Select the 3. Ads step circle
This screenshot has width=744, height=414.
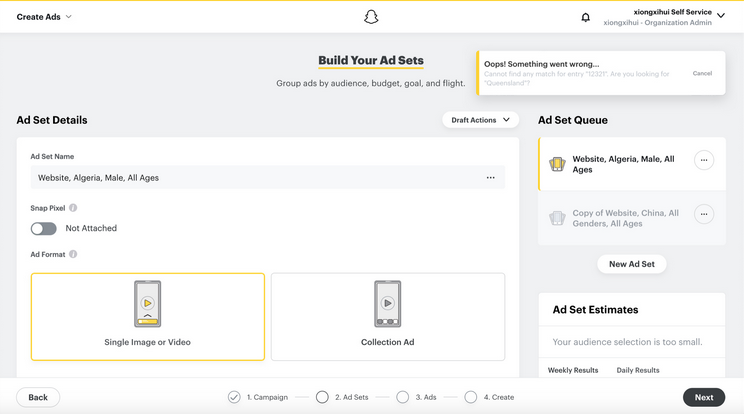coord(402,397)
